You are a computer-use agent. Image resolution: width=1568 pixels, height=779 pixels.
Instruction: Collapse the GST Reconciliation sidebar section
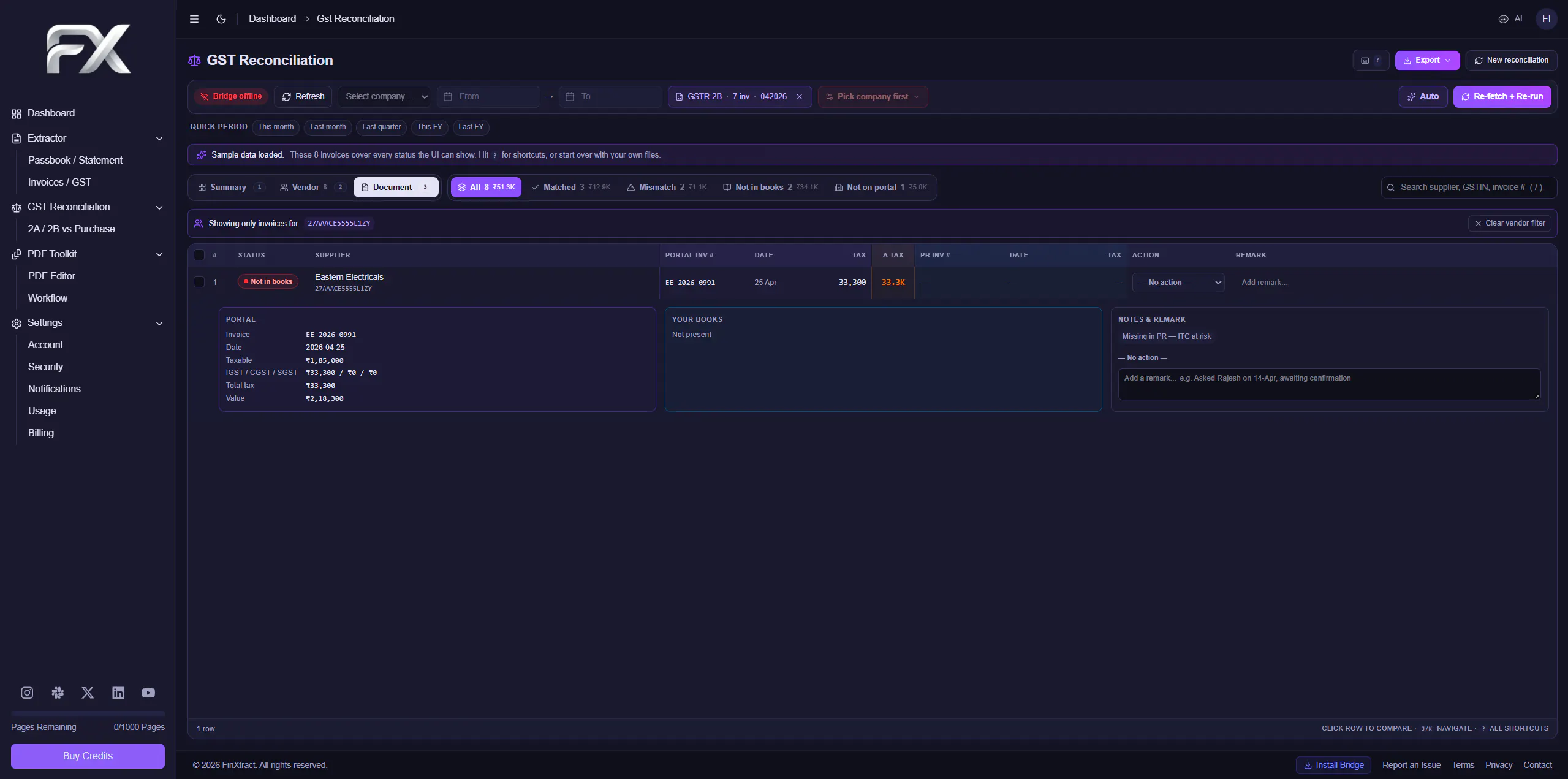159,207
